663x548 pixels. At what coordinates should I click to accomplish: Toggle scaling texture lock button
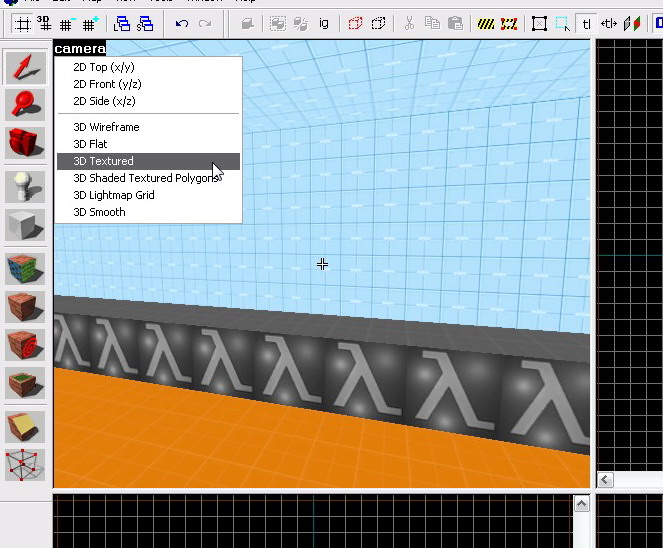point(609,24)
